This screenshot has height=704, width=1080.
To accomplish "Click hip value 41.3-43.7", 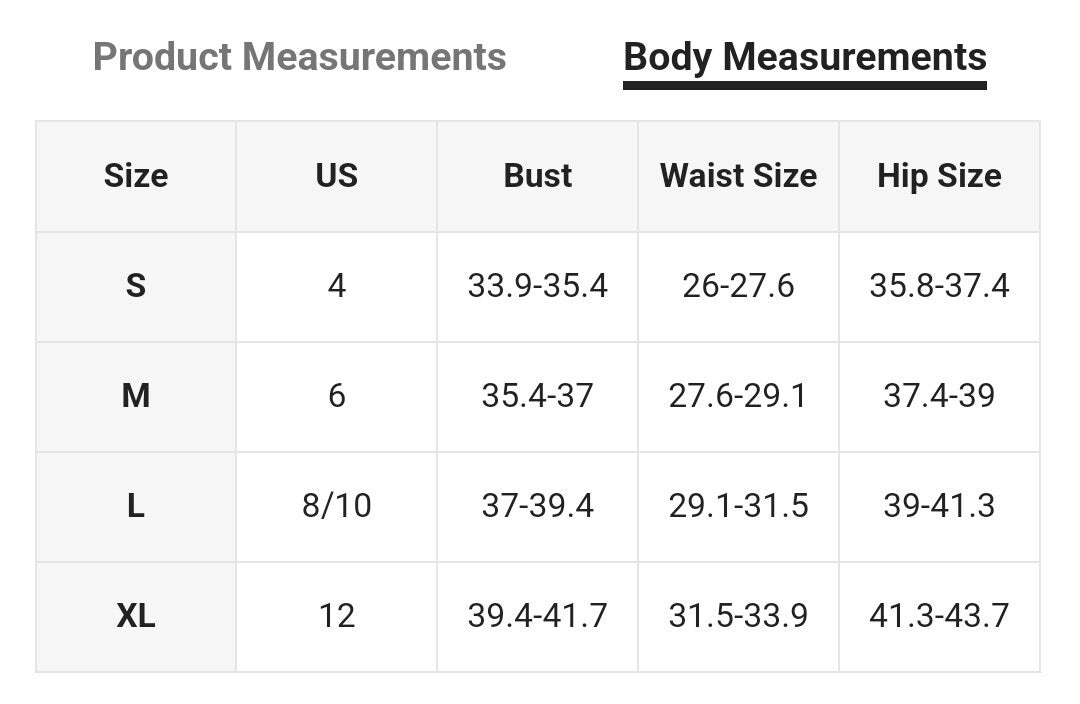I will pyautogui.click(x=939, y=616).
